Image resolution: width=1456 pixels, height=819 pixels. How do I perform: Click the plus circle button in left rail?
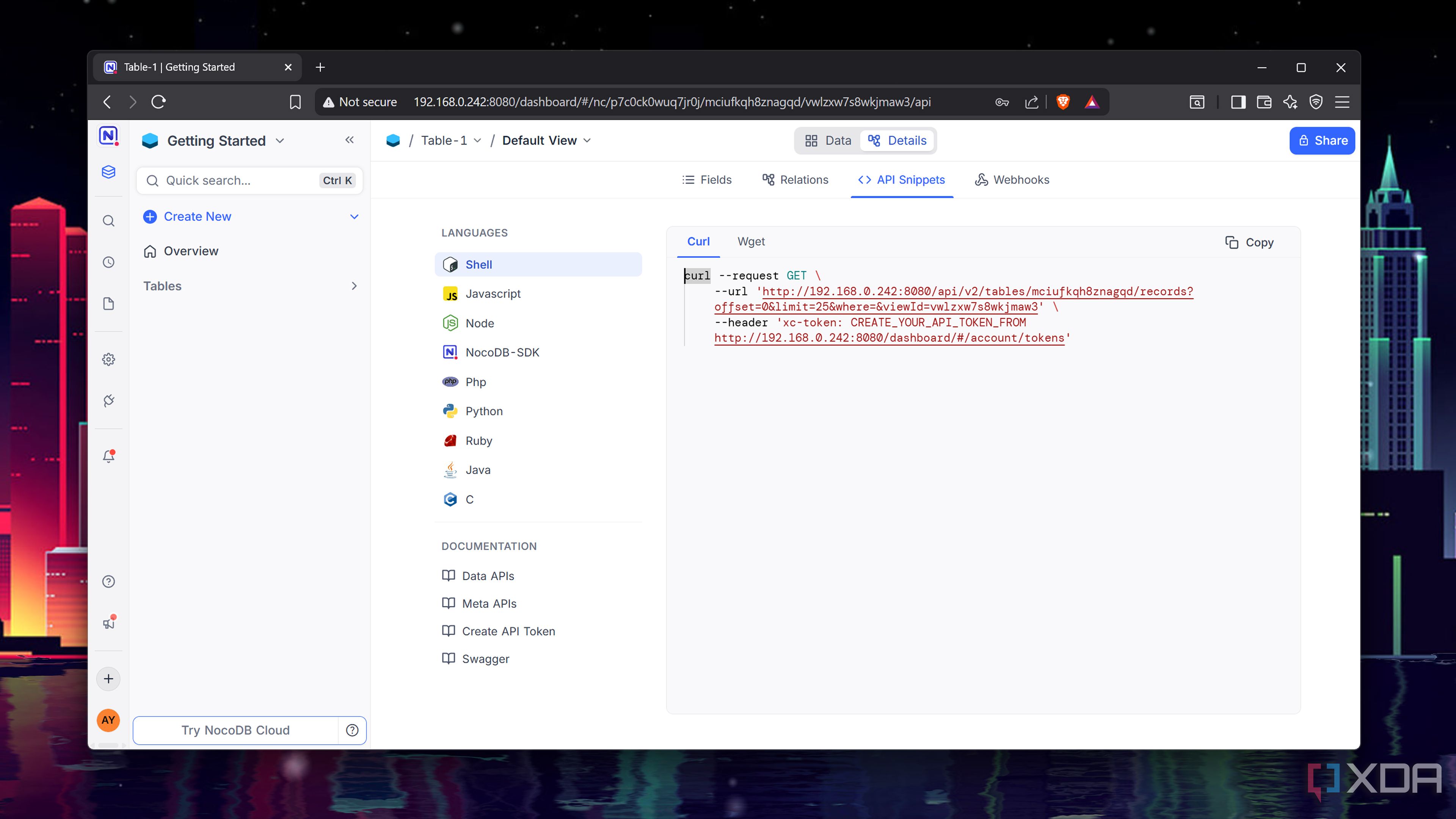click(108, 679)
